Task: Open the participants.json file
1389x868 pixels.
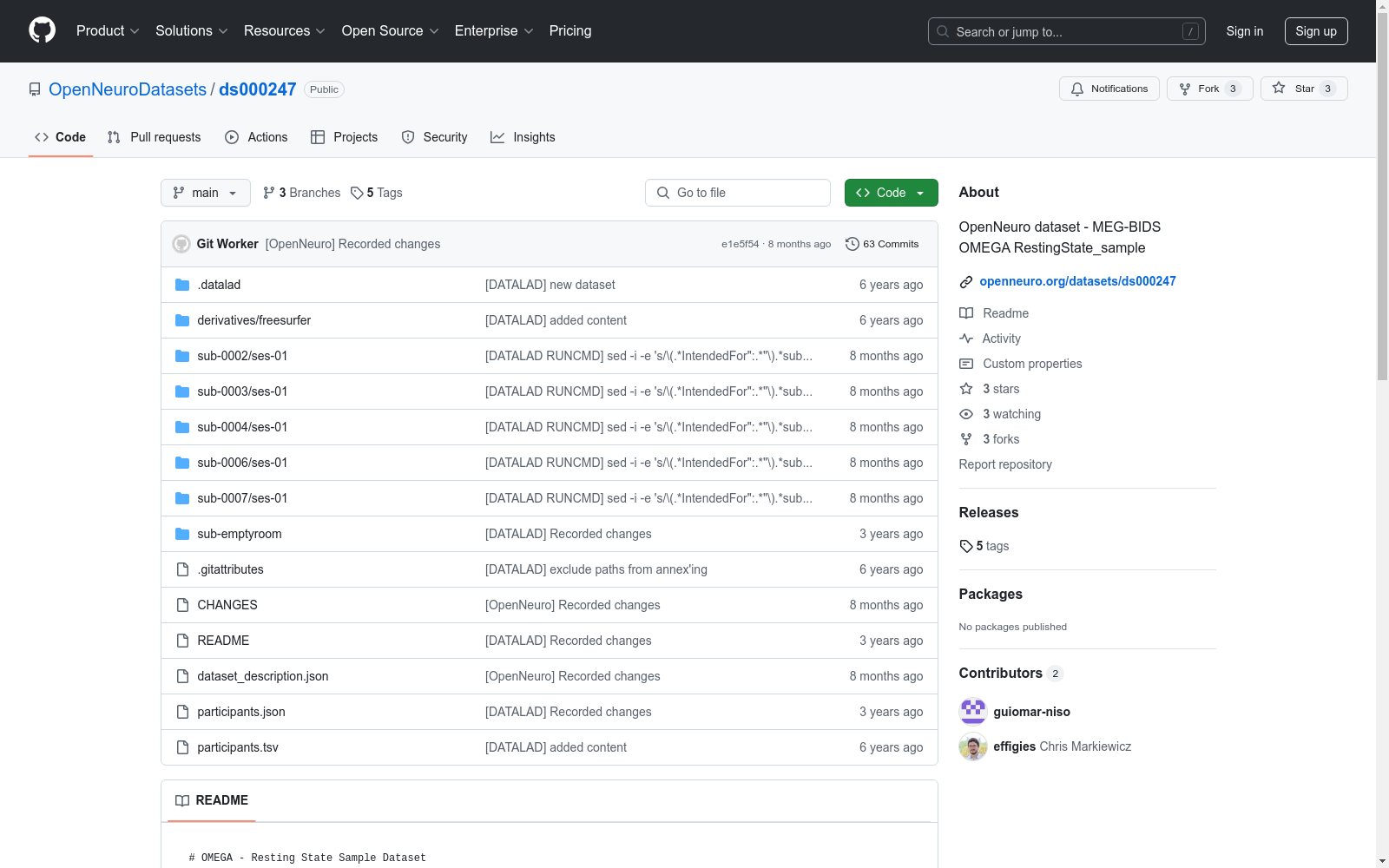Action: coord(241,712)
